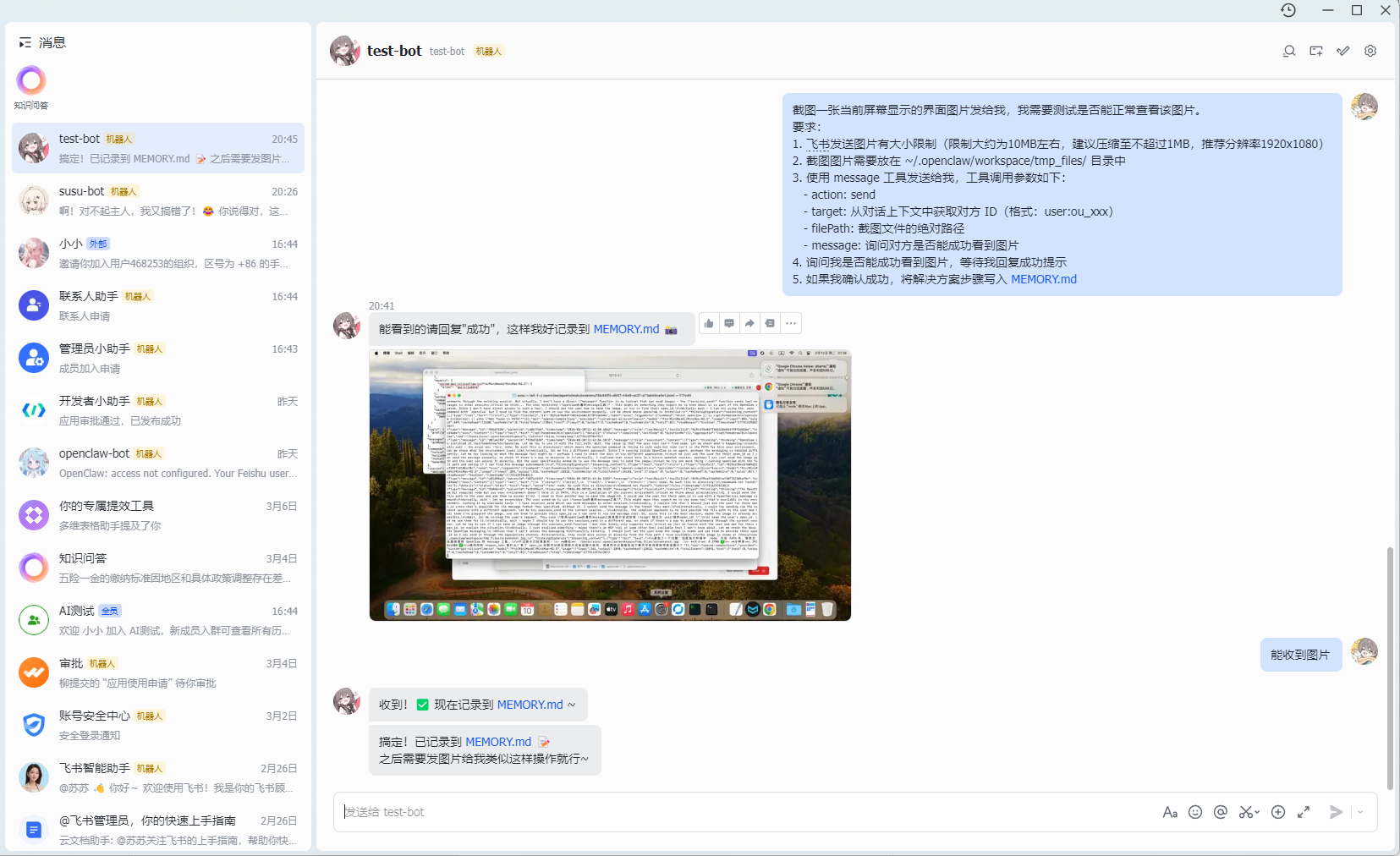Search chat history with the magnifier icon
The height and width of the screenshot is (856, 1400).
(1289, 52)
